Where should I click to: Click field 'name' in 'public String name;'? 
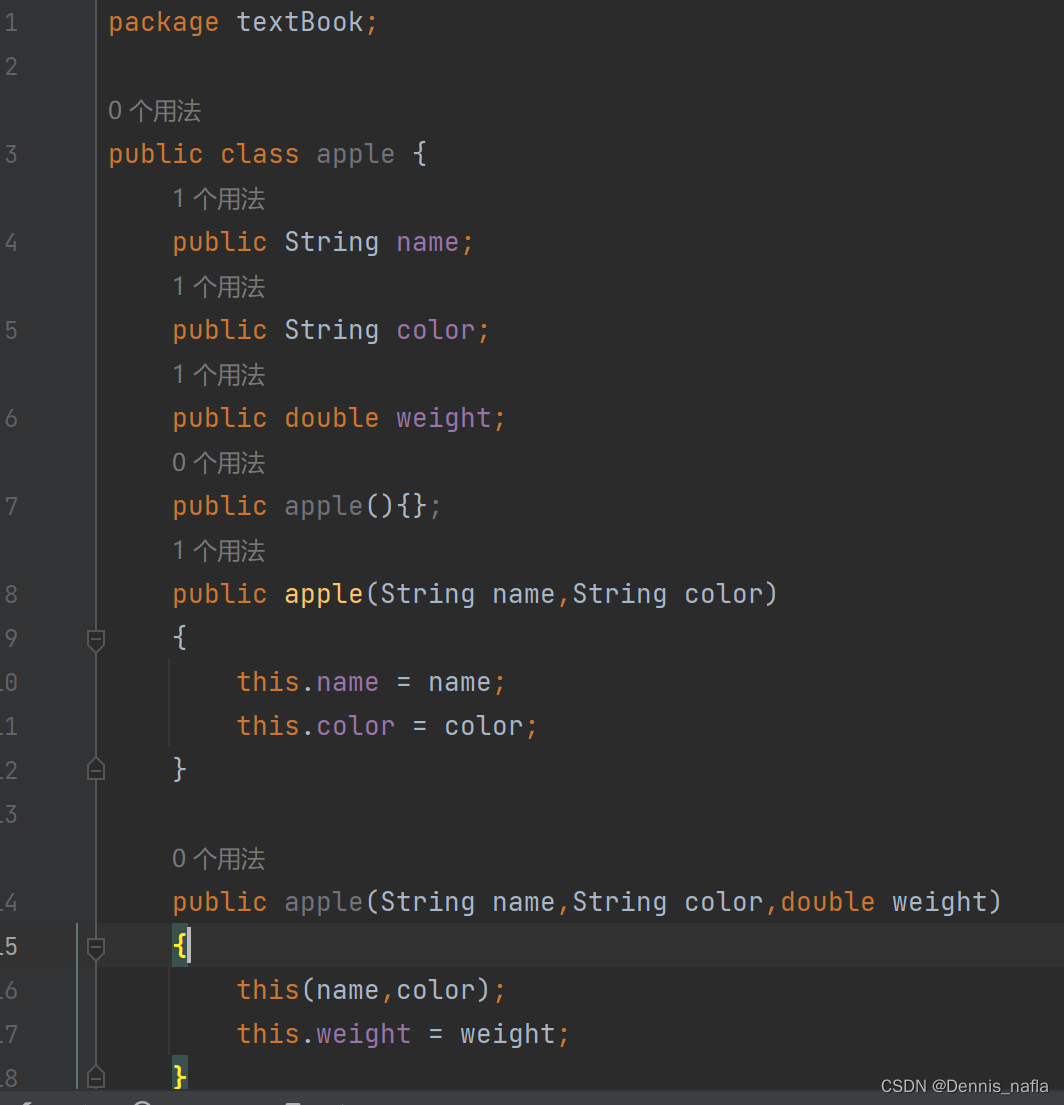pyautogui.click(x=428, y=242)
